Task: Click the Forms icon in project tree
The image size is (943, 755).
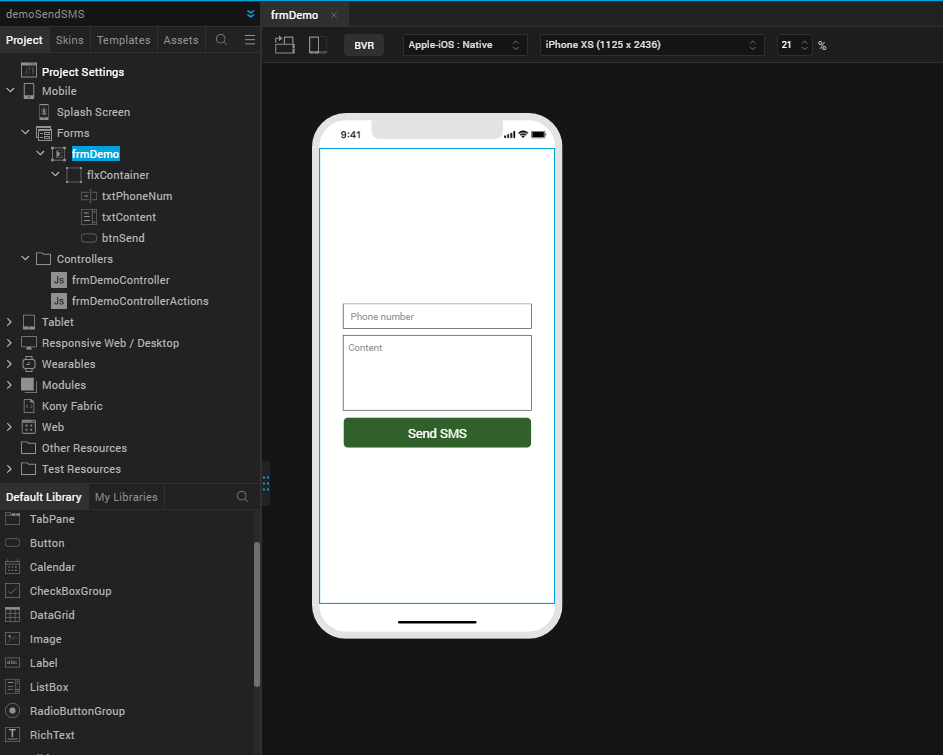Action: [44, 133]
